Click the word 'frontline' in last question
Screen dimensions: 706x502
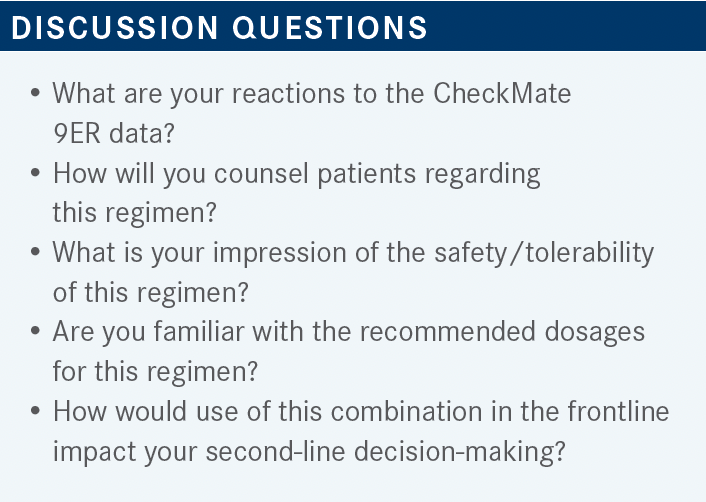point(618,411)
